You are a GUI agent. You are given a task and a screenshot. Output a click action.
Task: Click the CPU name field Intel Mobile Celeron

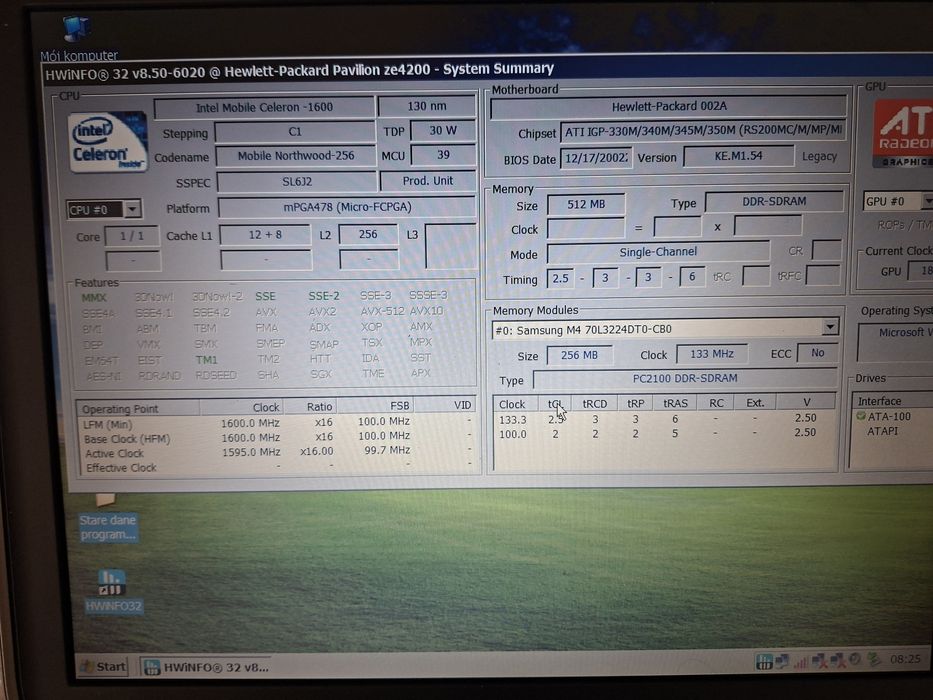(x=264, y=108)
